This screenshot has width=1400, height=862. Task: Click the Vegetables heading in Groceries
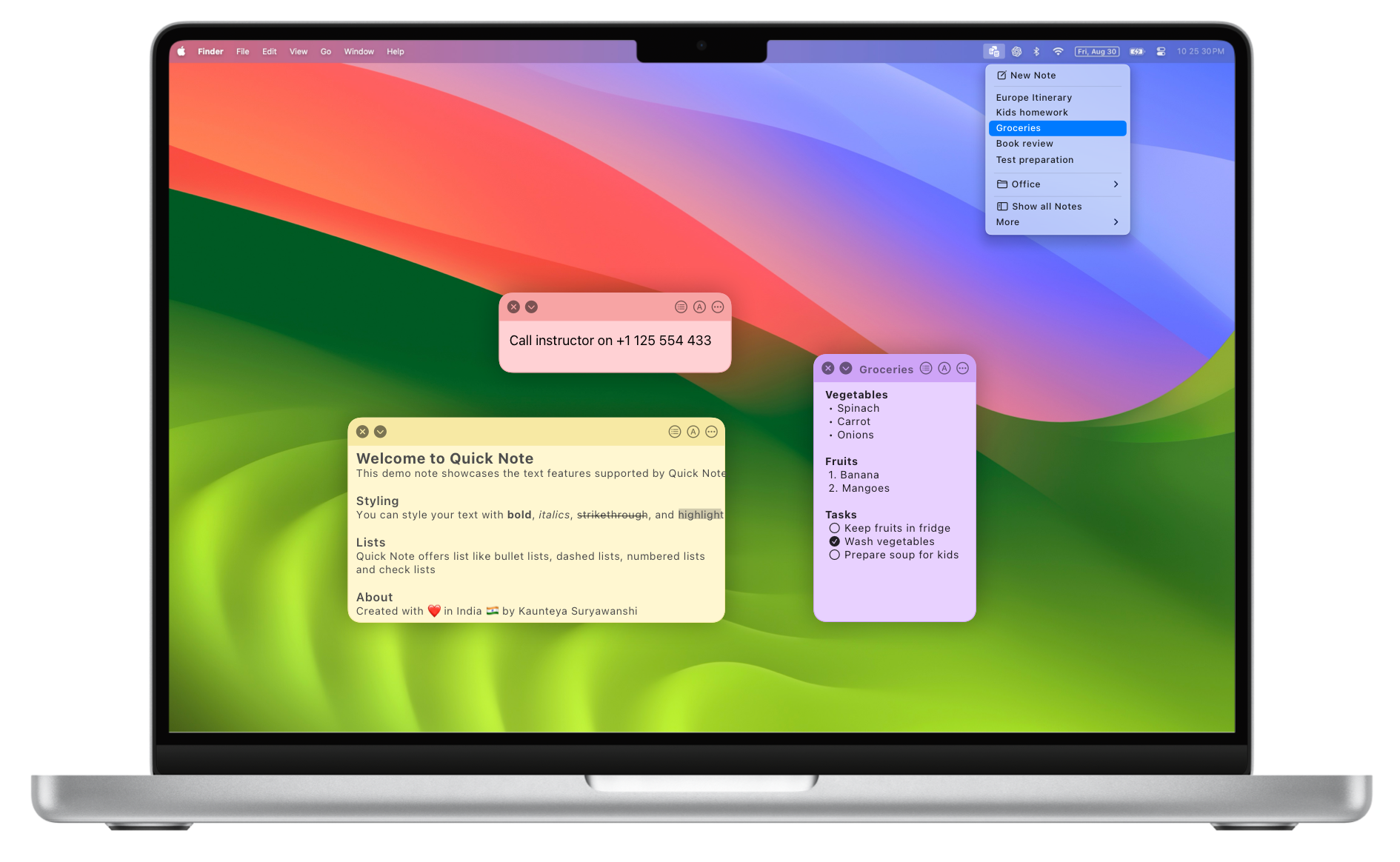(x=856, y=395)
